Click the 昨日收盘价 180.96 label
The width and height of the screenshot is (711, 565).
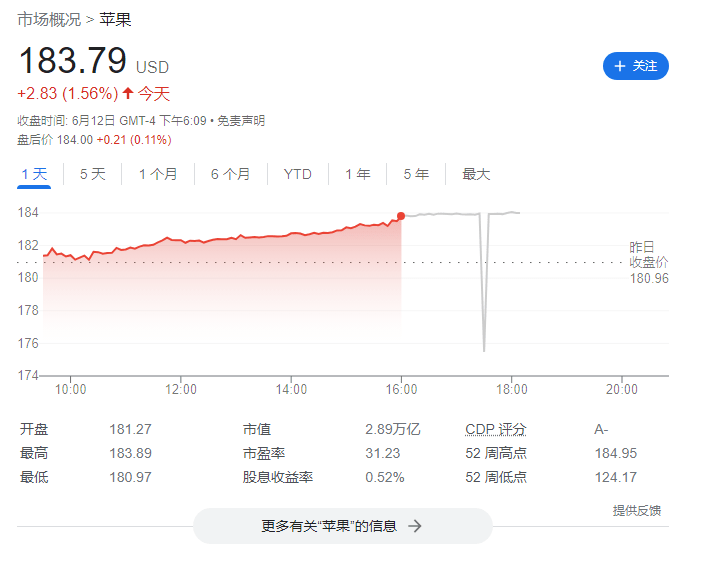649,263
